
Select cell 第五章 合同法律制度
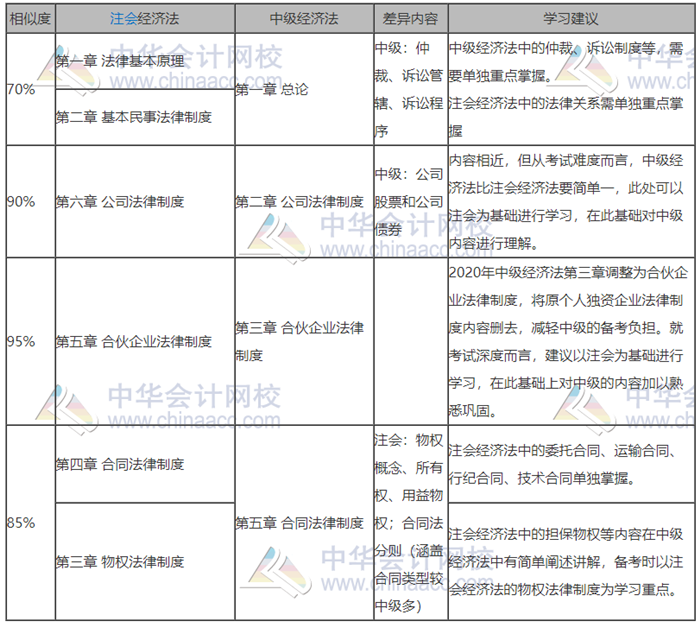pos(304,522)
